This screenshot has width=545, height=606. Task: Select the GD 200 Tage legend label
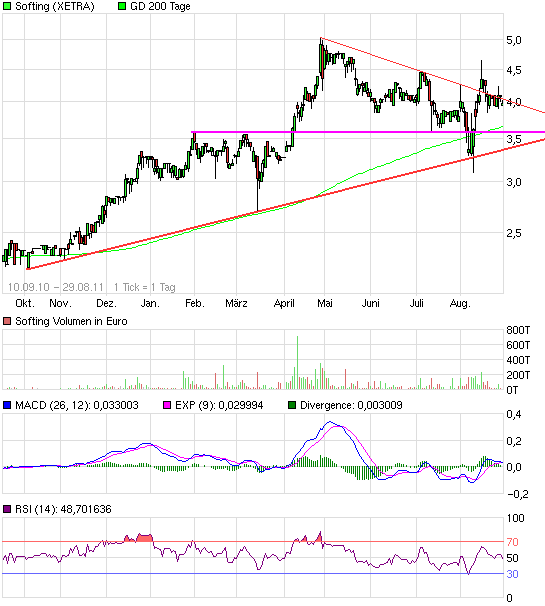pos(160,7)
